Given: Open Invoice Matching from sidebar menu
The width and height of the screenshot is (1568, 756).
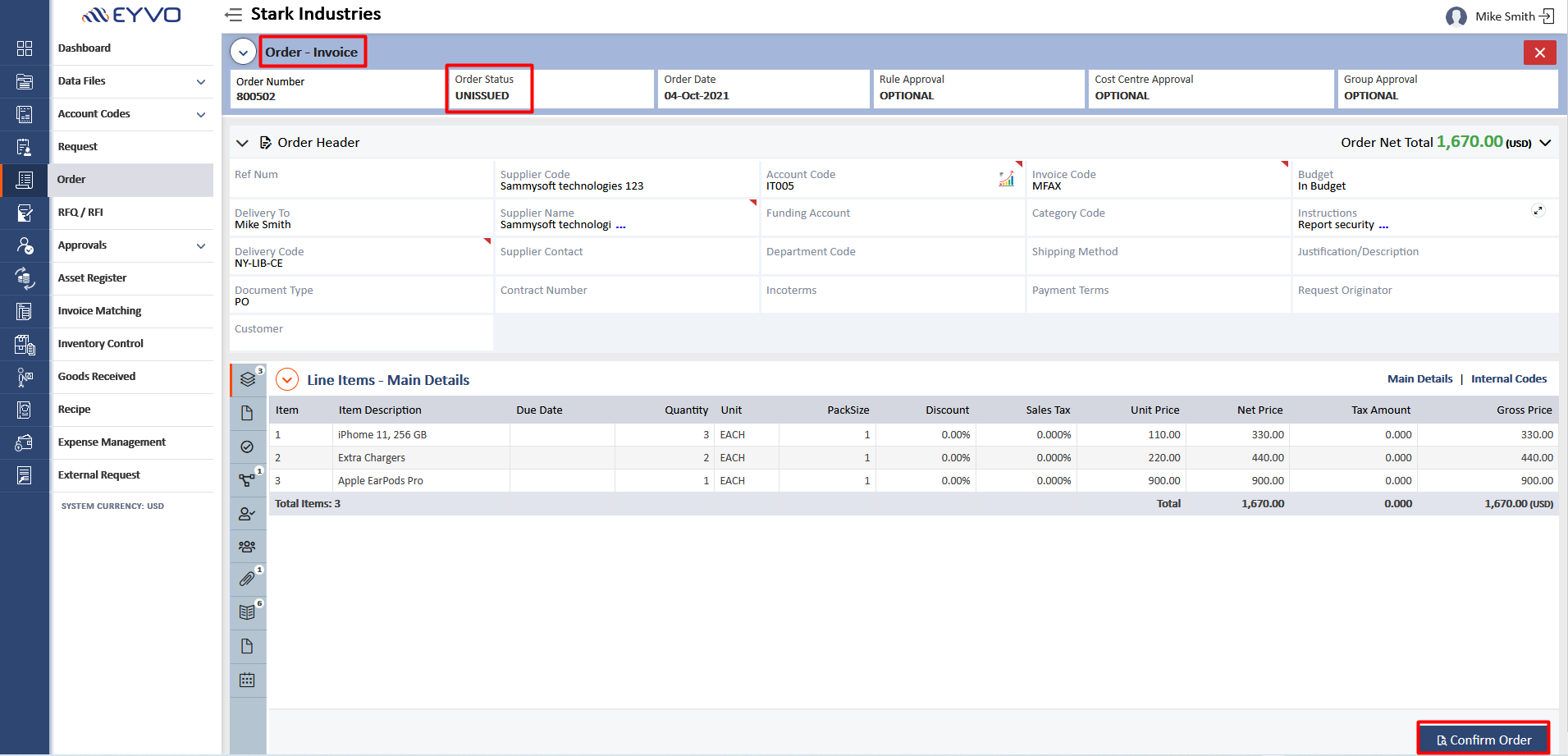Looking at the screenshot, I should pyautogui.click(x=99, y=311).
